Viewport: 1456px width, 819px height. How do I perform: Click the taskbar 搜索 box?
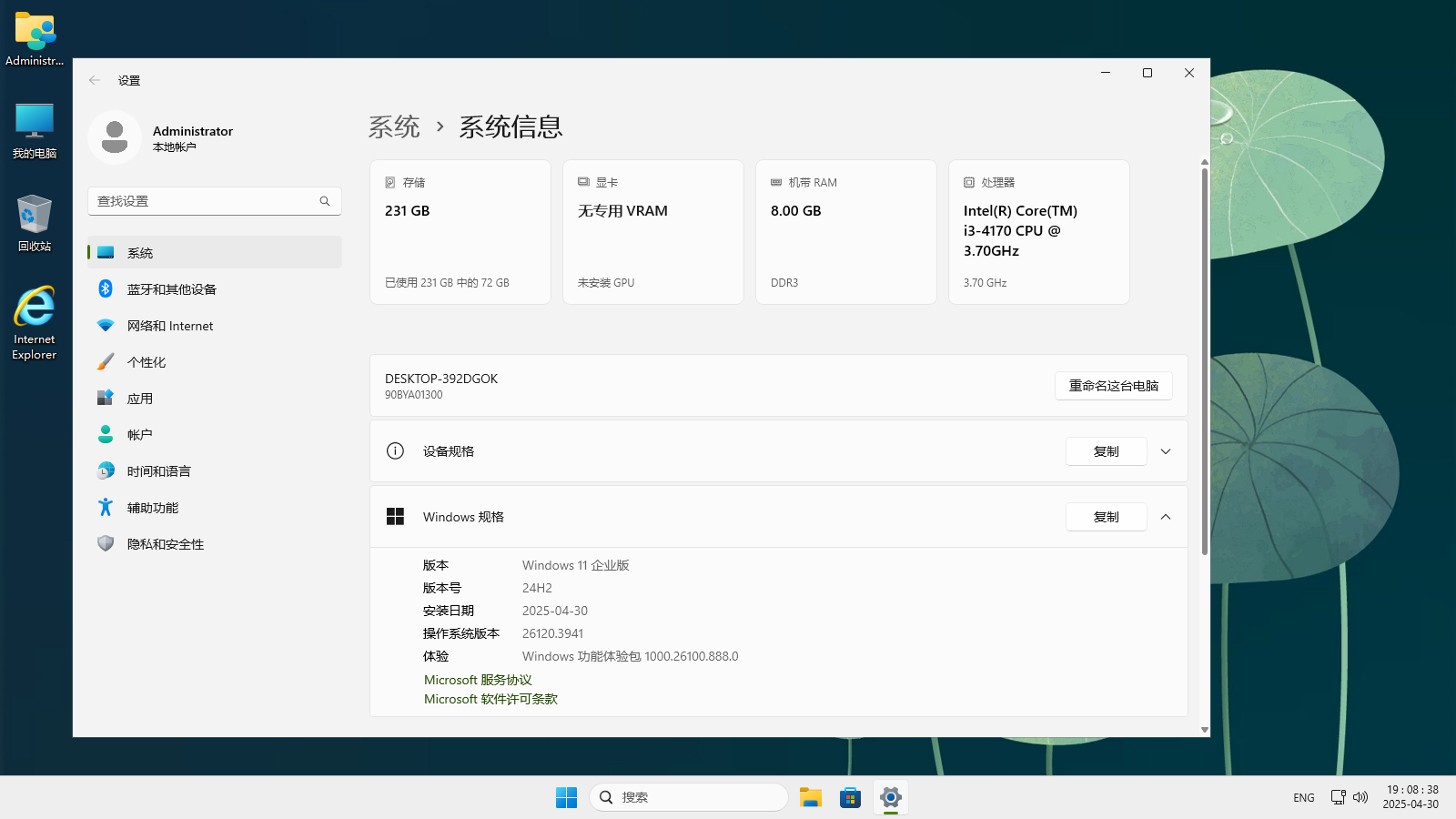[x=689, y=797]
